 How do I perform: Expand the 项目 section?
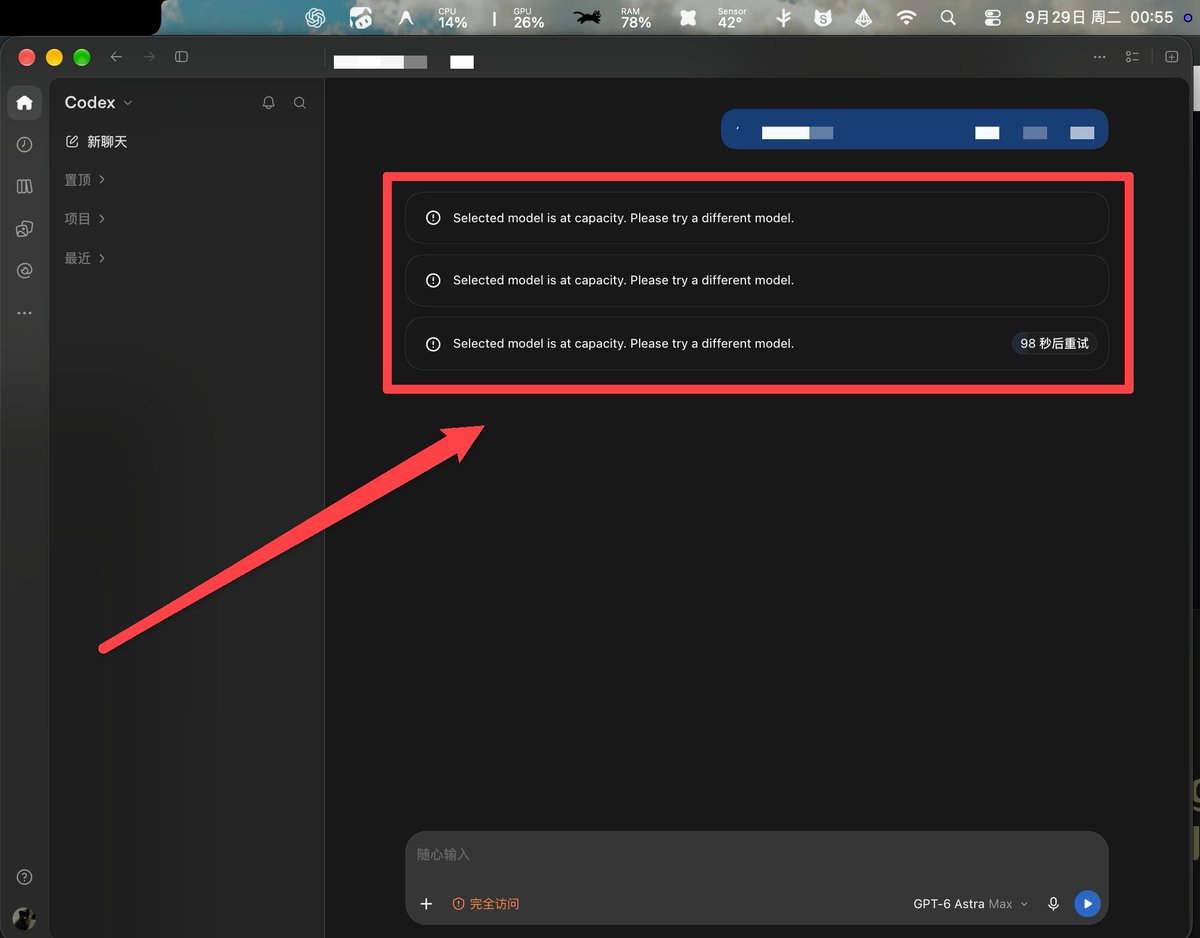[x=85, y=219]
